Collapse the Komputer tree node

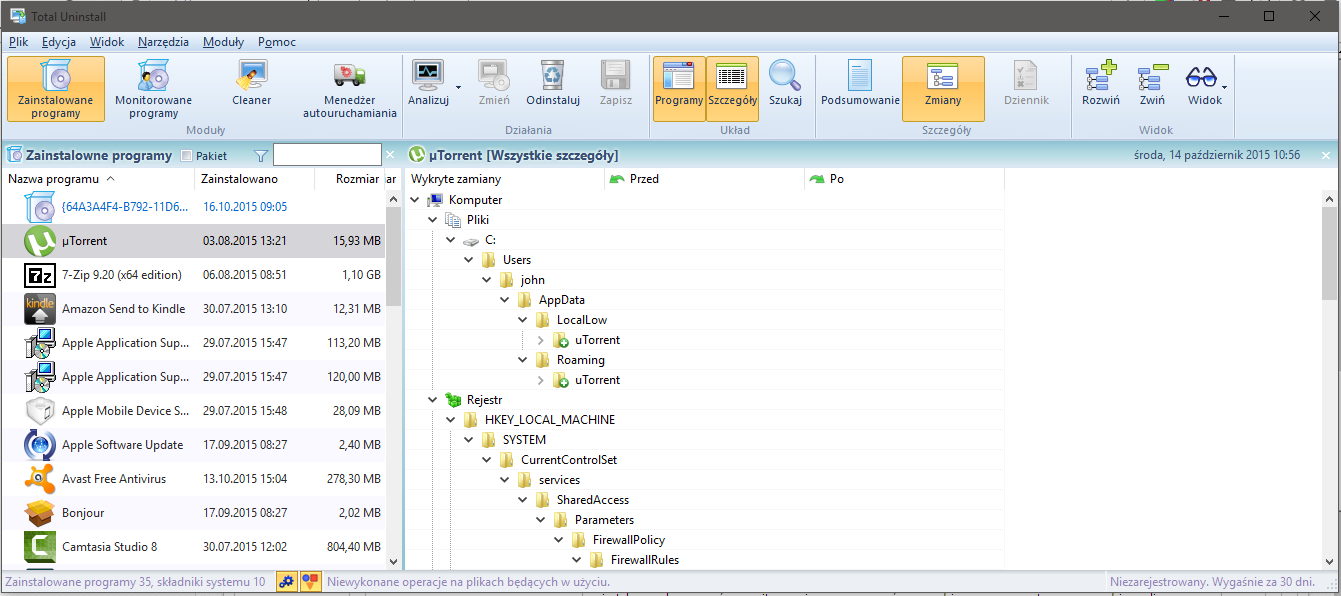[416, 200]
